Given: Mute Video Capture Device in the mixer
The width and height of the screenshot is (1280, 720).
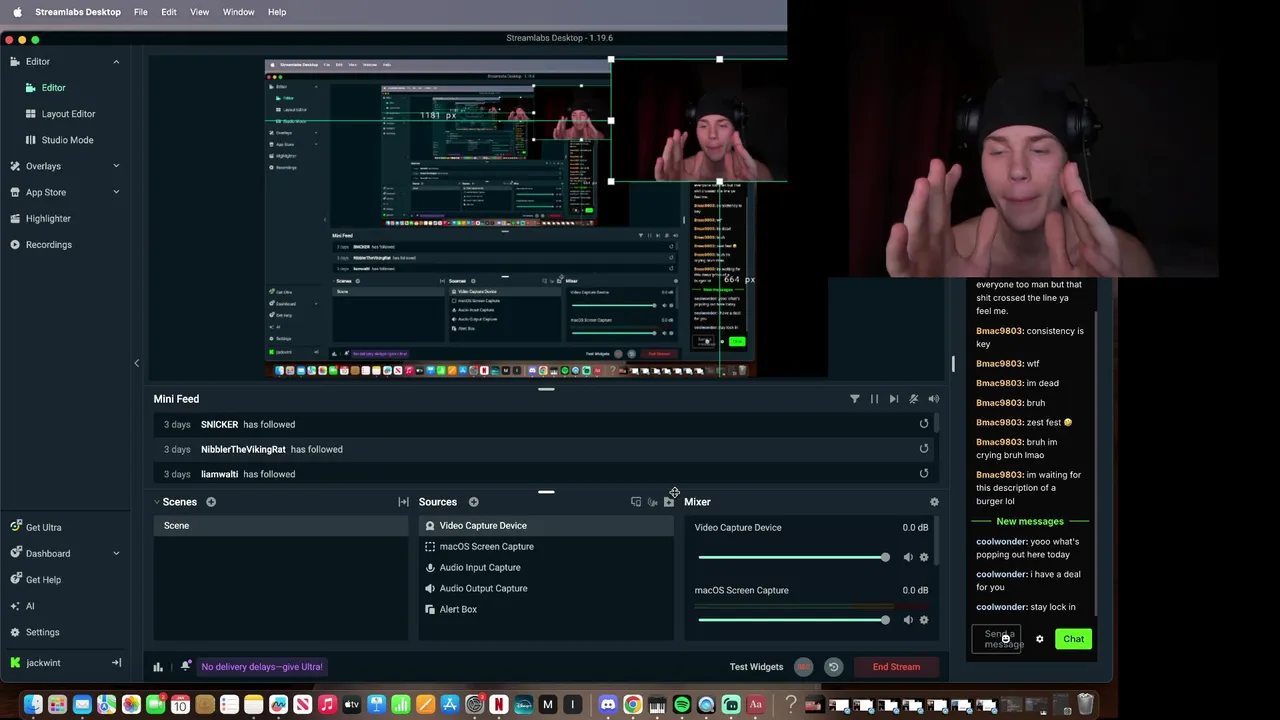Looking at the screenshot, I should point(908,557).
